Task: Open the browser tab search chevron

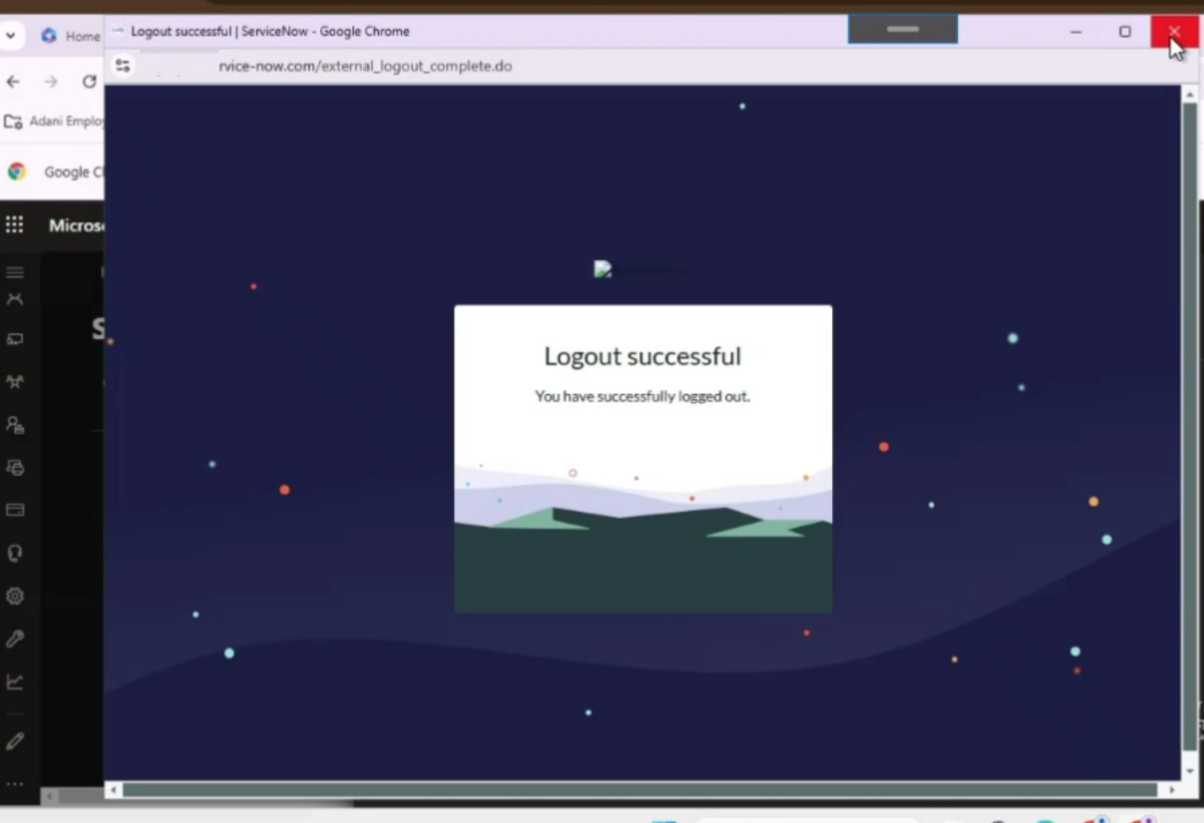Action: click(11, 35)
